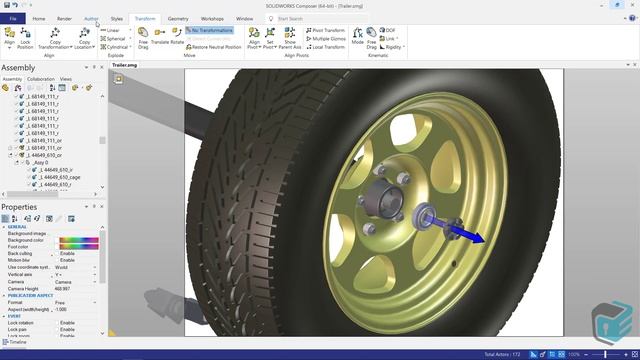Click the Linear explode icon
The width and height of the screenshot is (640, 360).
[103, 30]
